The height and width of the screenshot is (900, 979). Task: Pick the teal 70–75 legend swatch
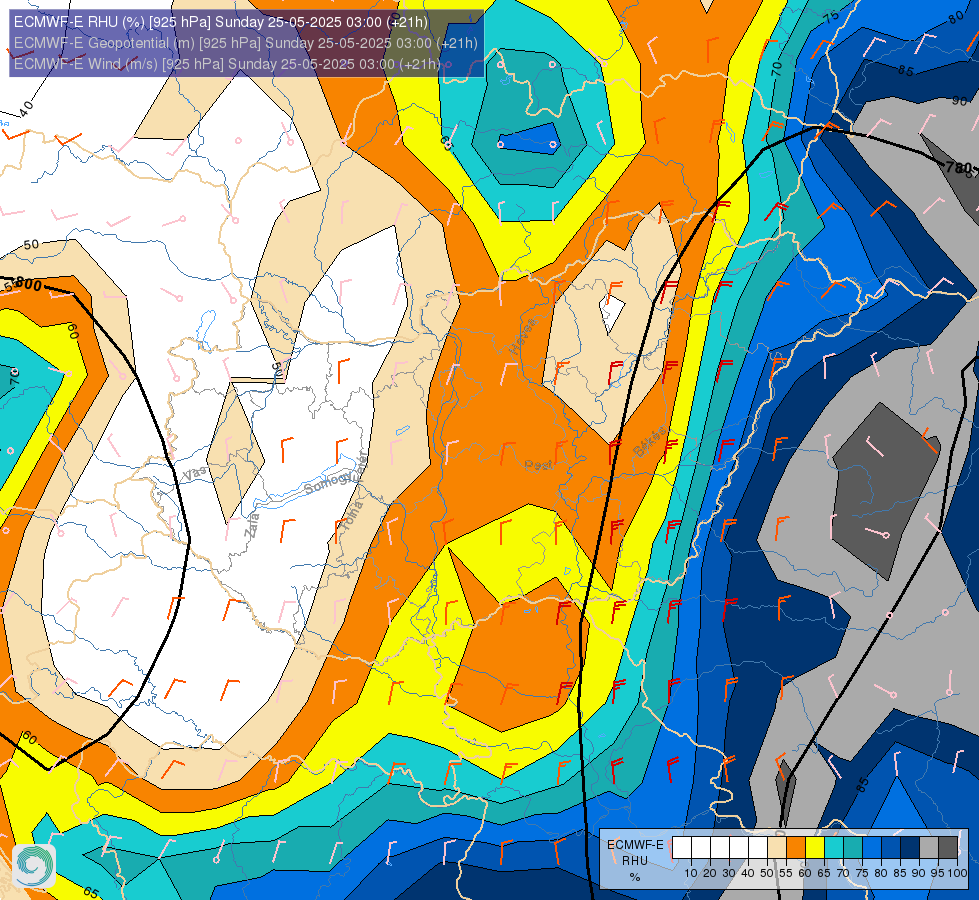853,848
